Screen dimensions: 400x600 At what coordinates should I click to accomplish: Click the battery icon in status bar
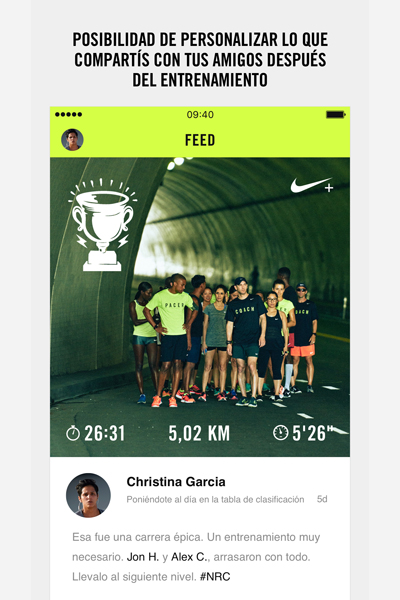[x=336, y=114]
